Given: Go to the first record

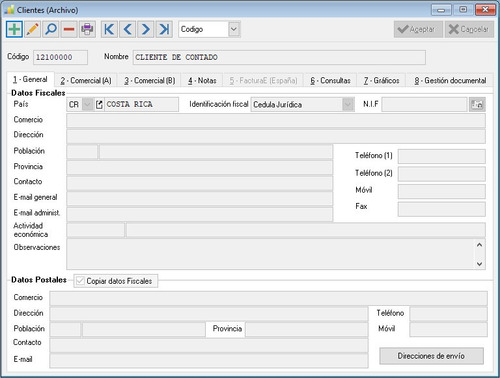Looking at the screenshot, I should (x=109, y=29).
